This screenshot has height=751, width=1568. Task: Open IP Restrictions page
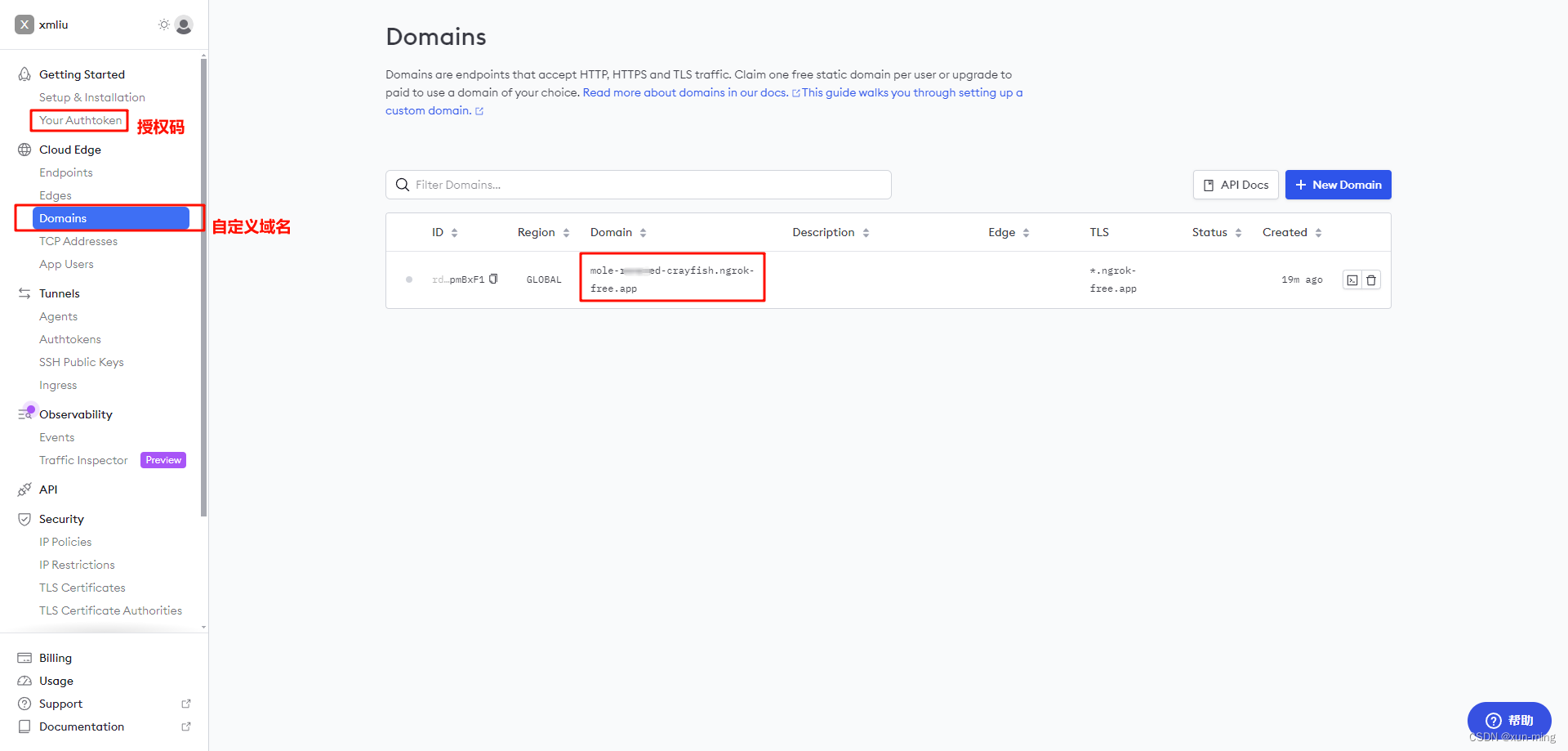point(77,565)
